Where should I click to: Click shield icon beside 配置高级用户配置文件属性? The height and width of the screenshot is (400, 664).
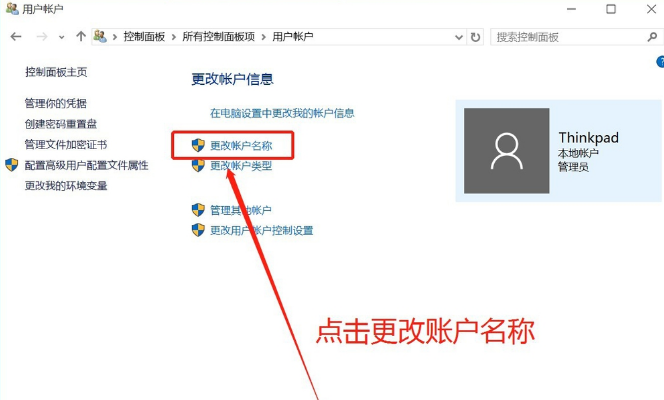pyautogui.click(x=12, y=165)
